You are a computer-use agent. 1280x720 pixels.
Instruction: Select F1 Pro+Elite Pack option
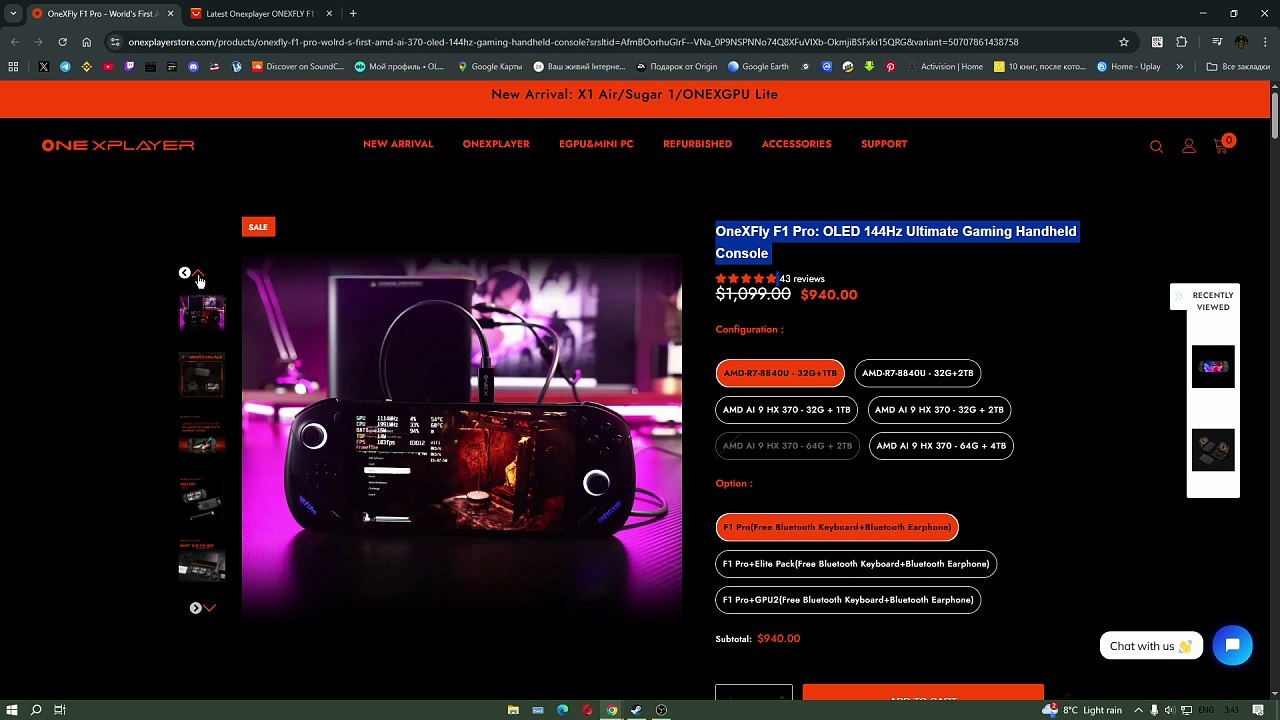[856, 564]
